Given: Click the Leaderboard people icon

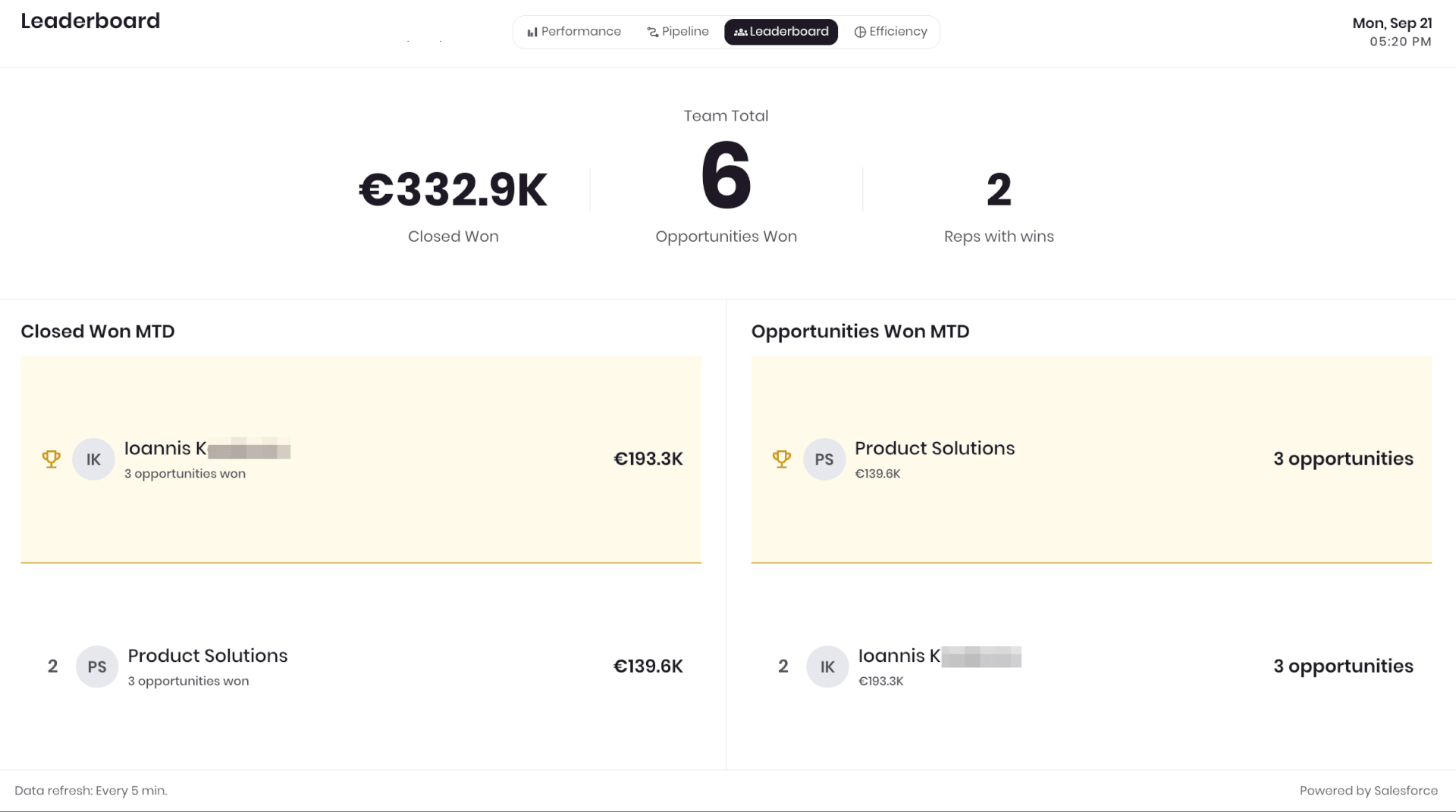Looking at the screenshot, I should [741, 32].
